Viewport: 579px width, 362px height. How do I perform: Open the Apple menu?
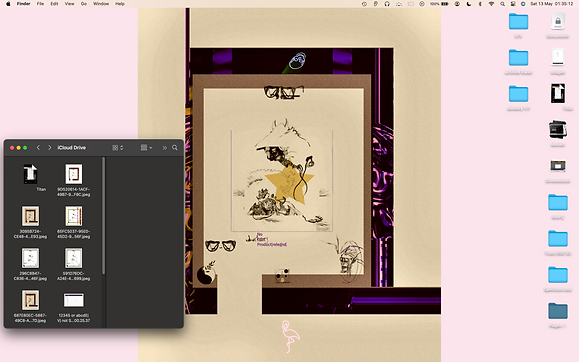[8, 4]
